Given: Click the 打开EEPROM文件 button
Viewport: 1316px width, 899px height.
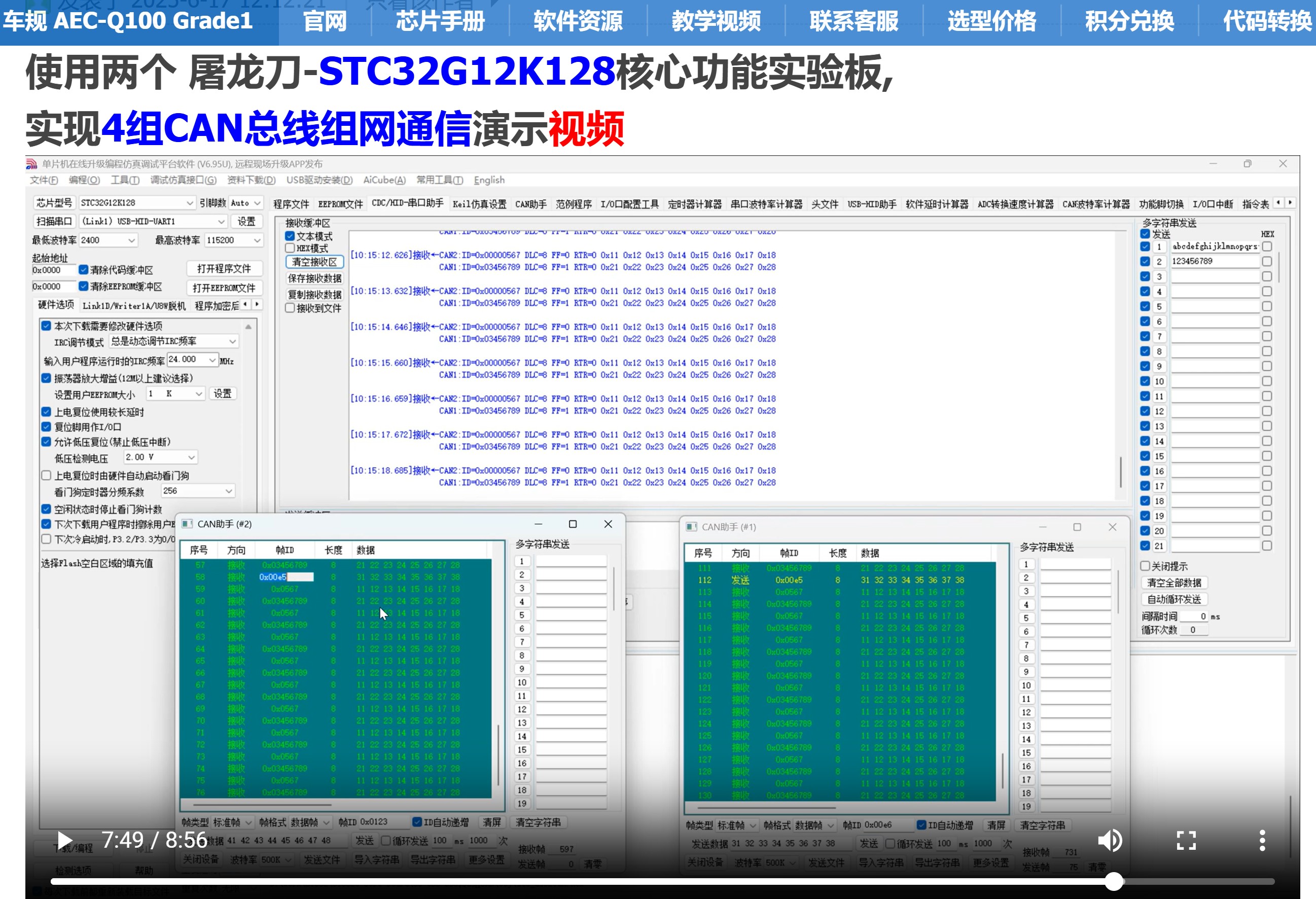Looking at the screenshot, I should [x=224, y=288].
